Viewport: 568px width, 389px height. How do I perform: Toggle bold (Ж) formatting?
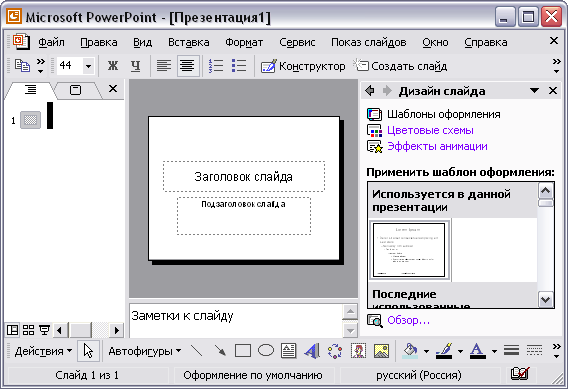click(113, 66)
